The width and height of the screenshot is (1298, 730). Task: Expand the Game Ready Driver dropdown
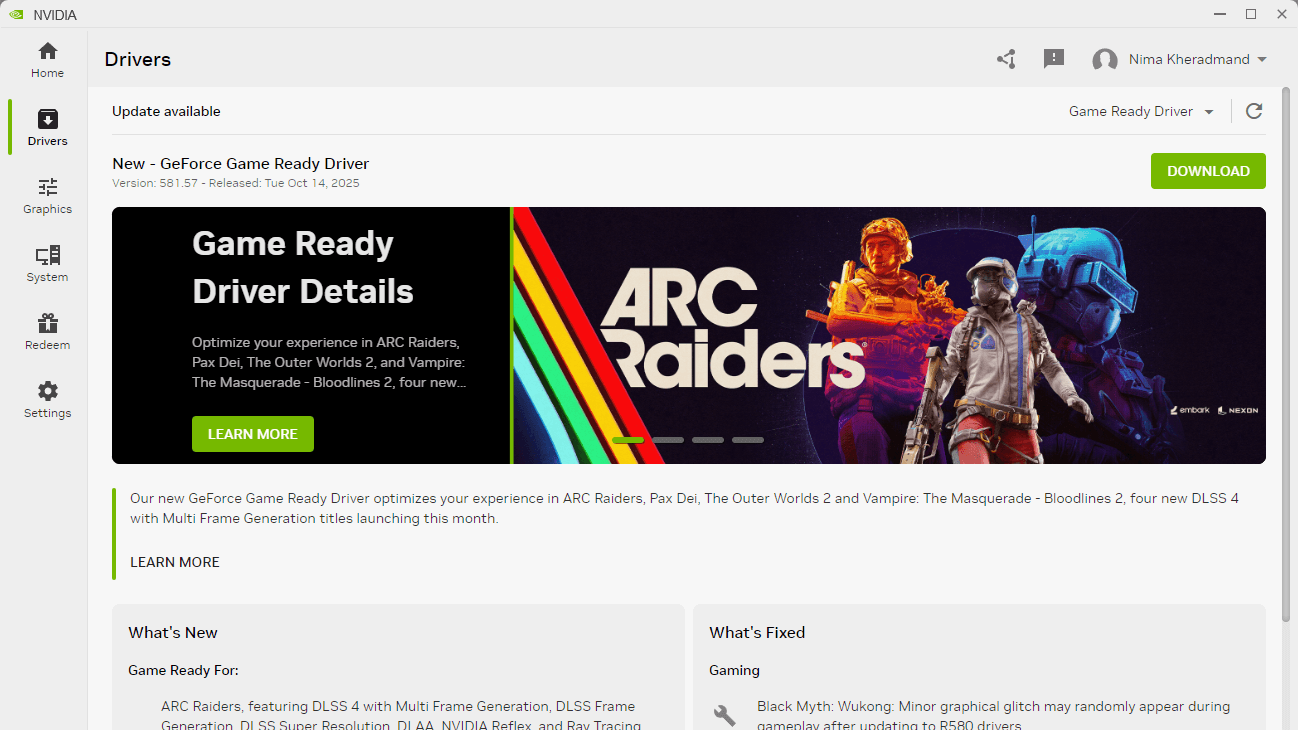[1141, 111]
